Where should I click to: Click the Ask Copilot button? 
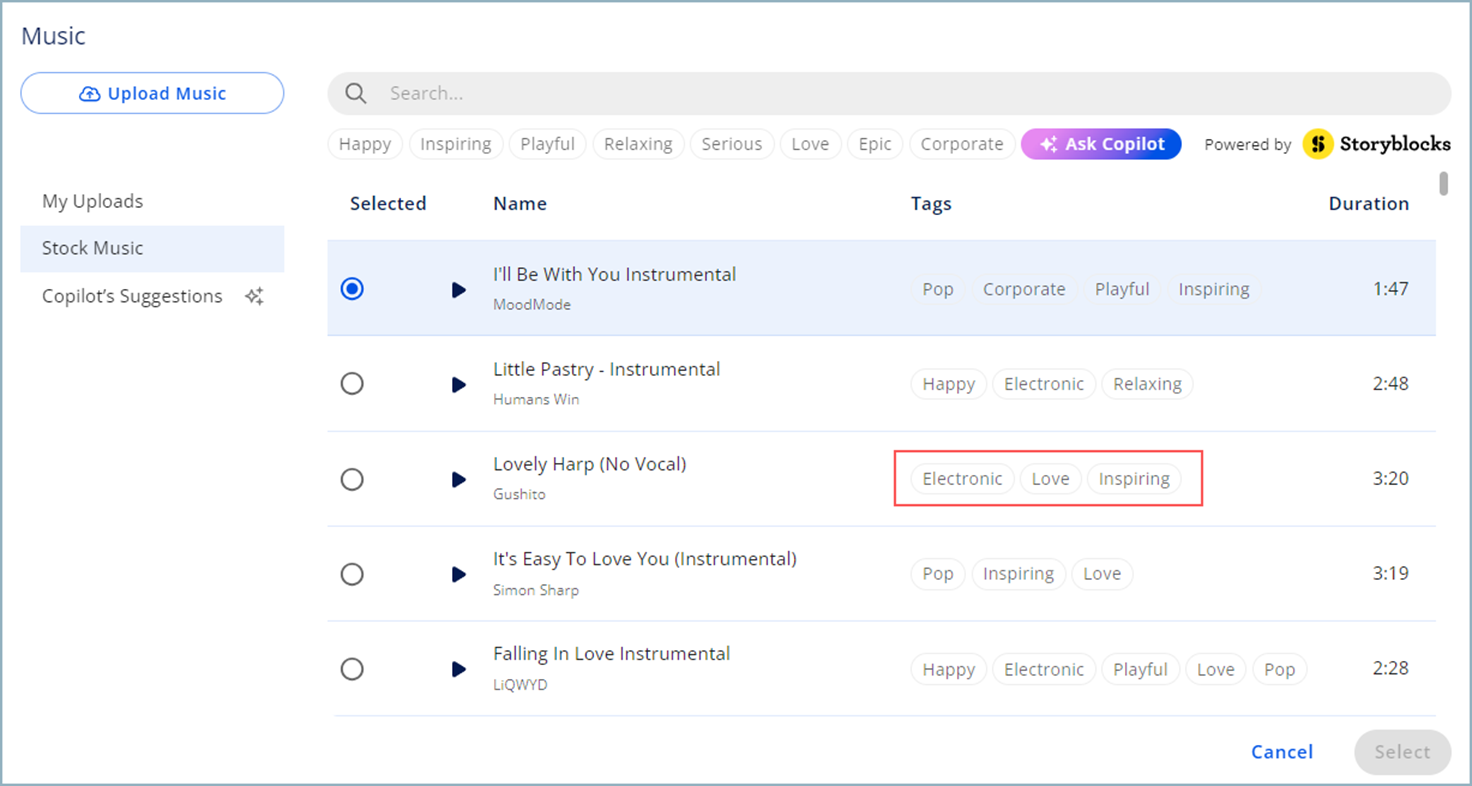(x=1101, y=144)
